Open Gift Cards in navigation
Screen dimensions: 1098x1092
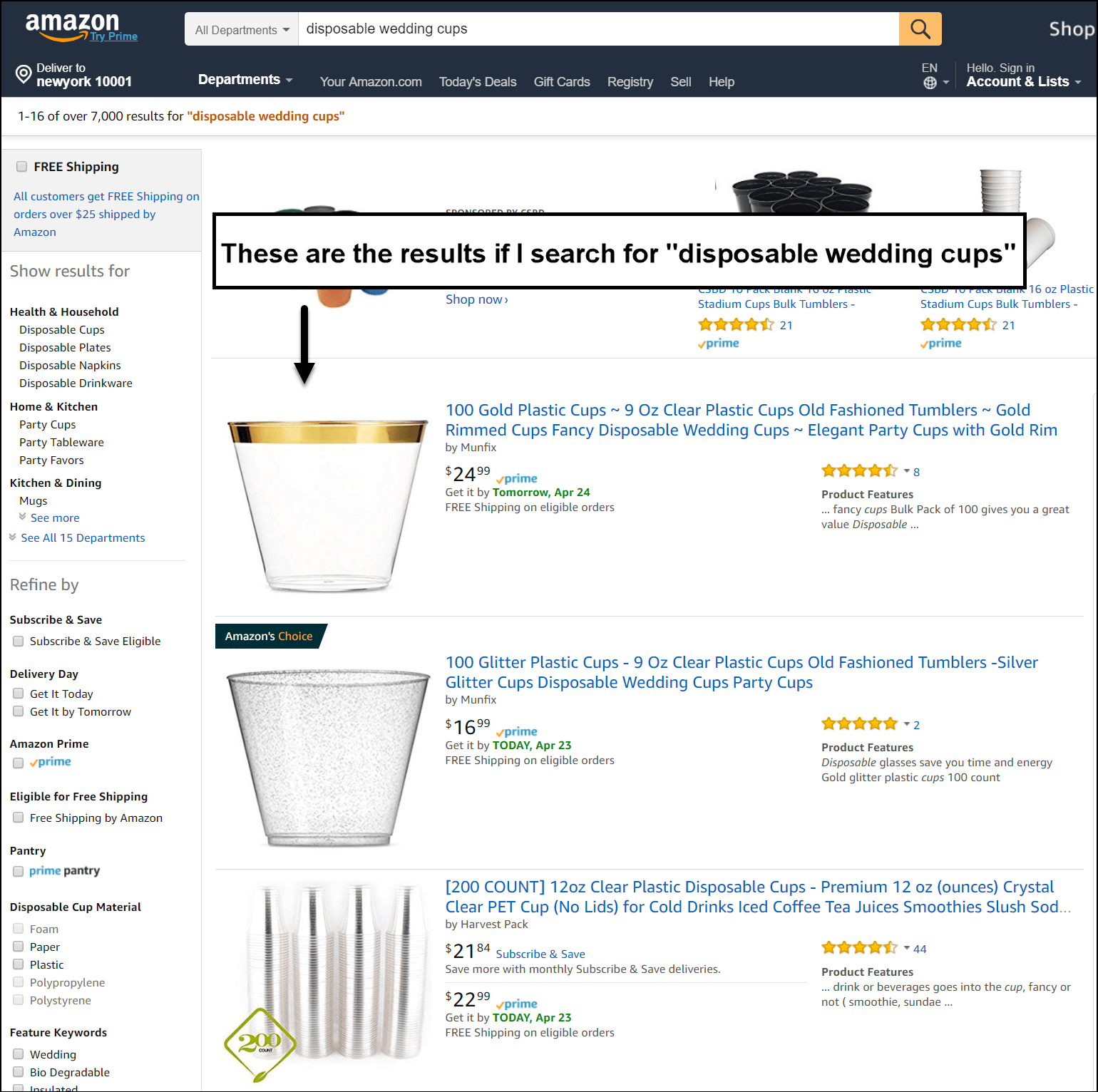(x=562, y=82)
